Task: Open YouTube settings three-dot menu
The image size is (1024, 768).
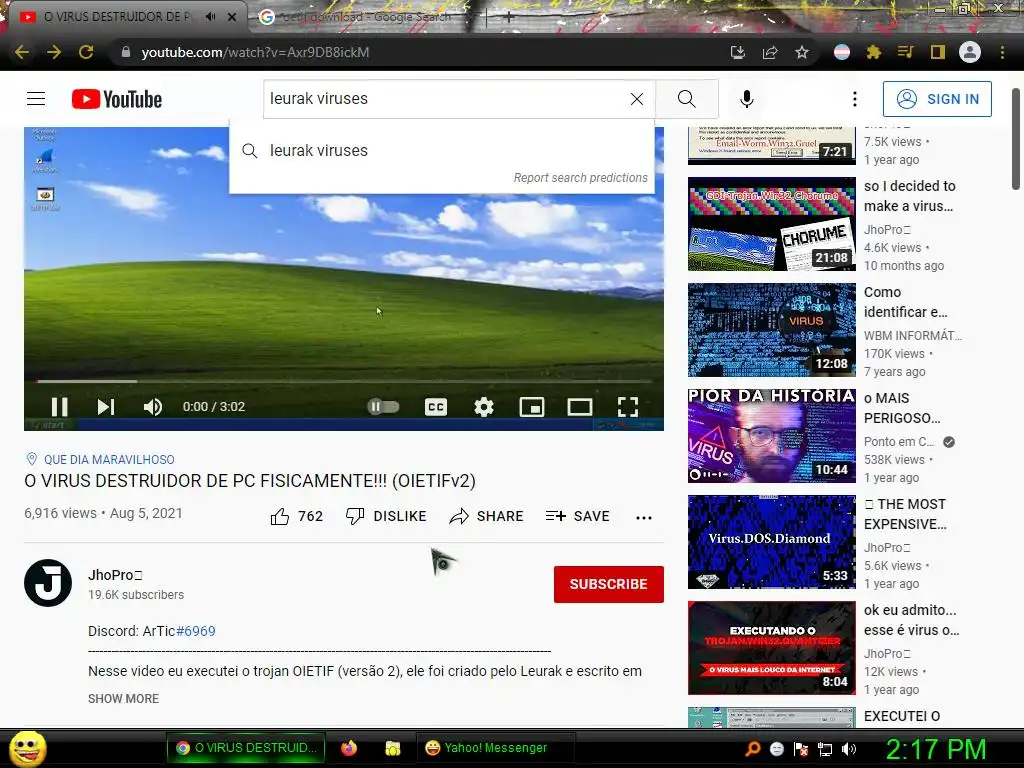Action: pyautogui.click(x=855, y=99)
